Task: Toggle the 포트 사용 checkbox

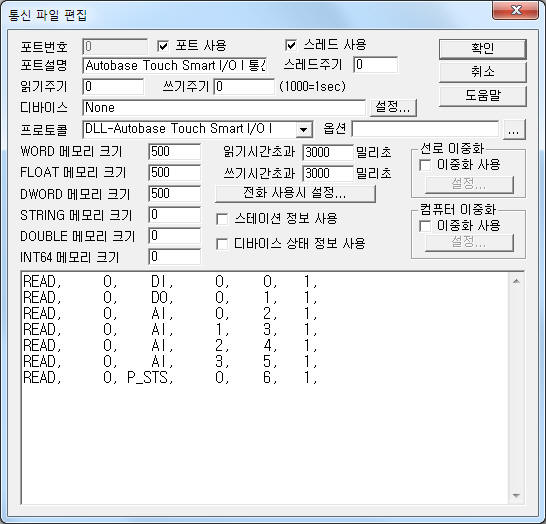Action: (x=163, y=46)
